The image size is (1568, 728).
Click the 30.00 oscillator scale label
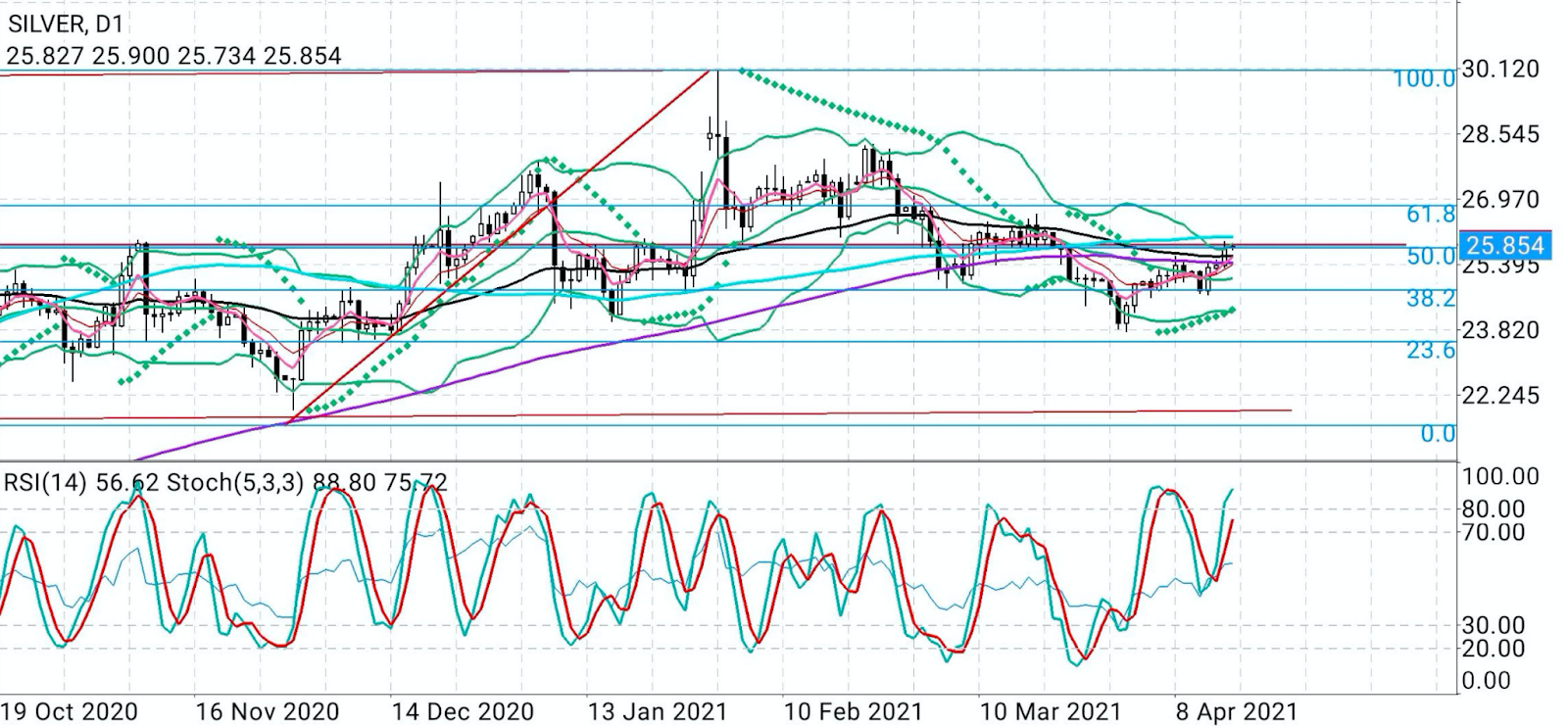pyautogui.click(x=1494, y=625)
